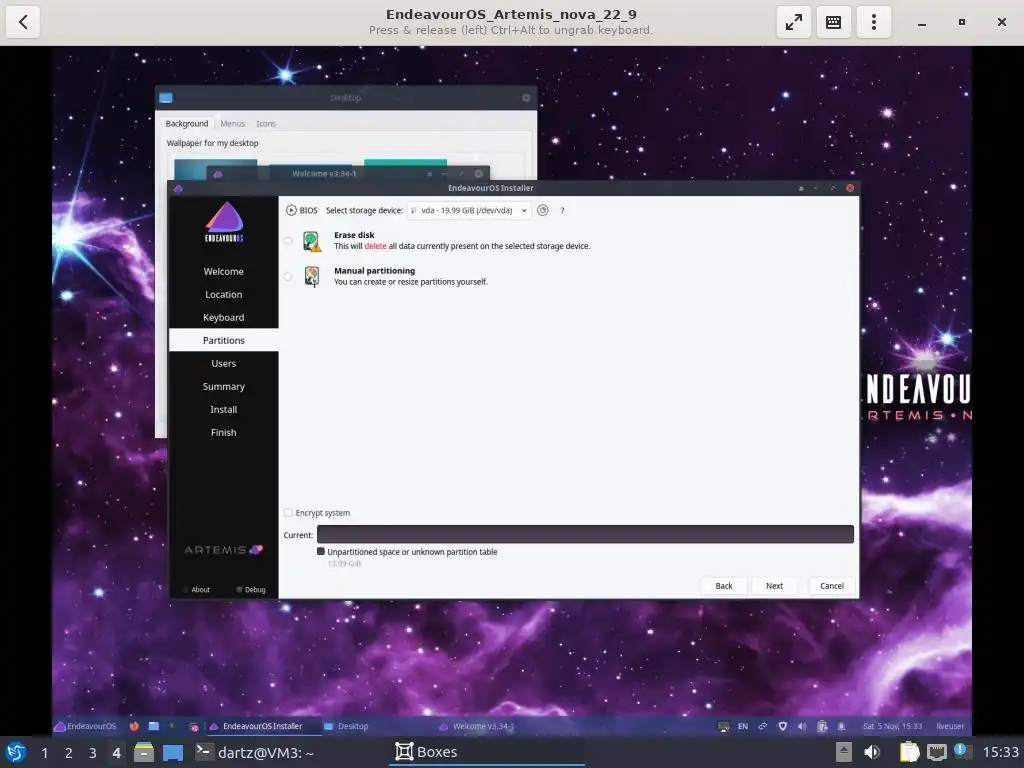Click the Manual partitioning drive icon
Viewport: 1024px width, 768px height.
tap(312, 277)
